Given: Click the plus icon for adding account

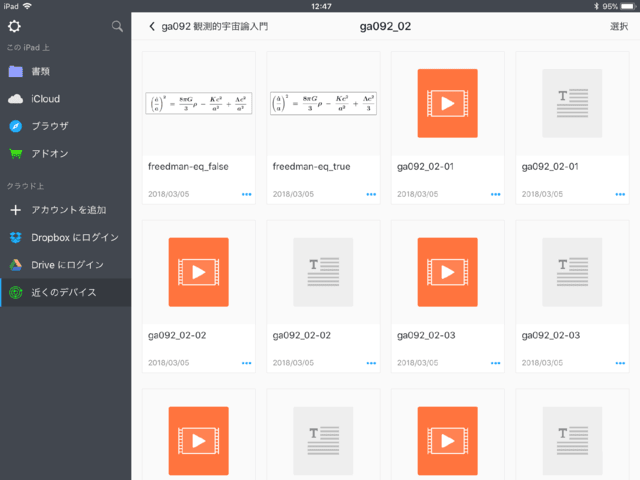Looking at the screenshot, I should 16,210.
